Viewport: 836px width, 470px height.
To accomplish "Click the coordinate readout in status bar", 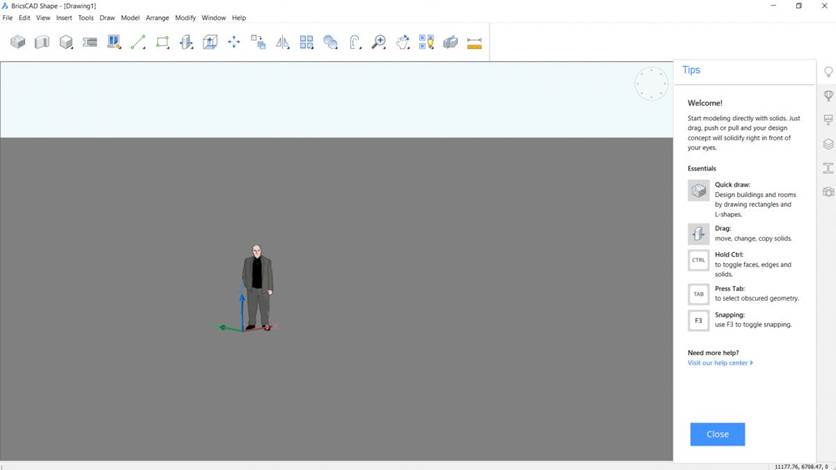I will coord(801,466).
